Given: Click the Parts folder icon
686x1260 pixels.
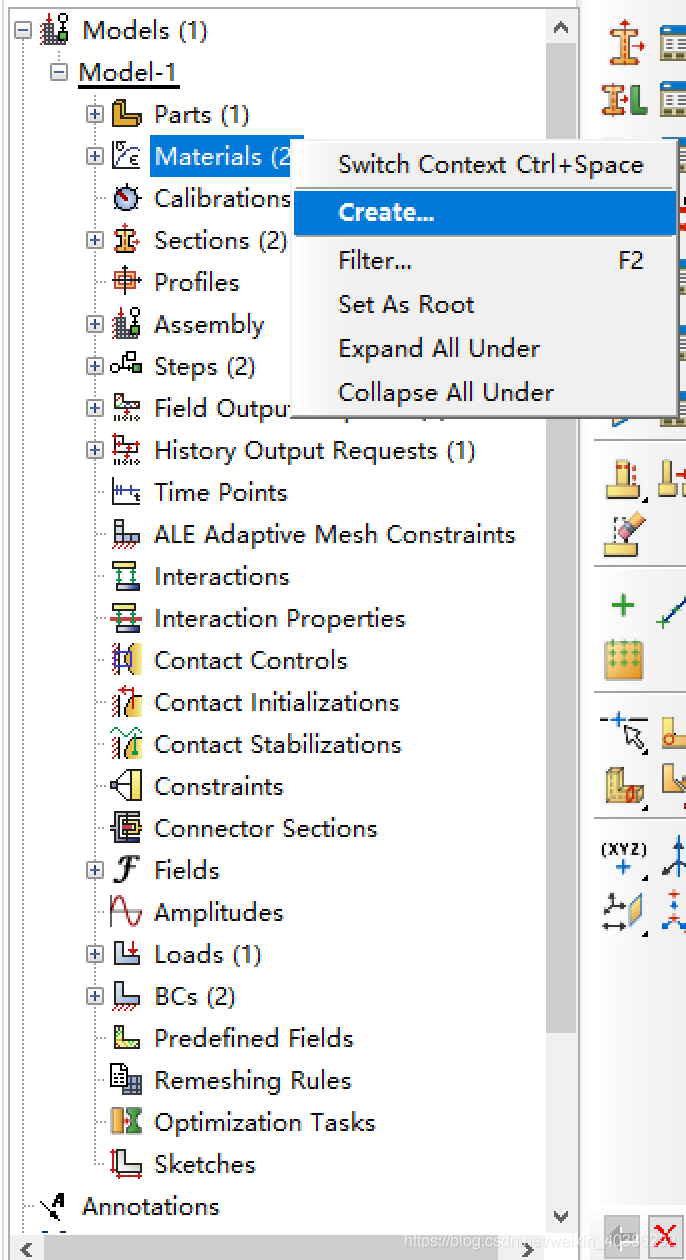Looking at the screenshot, I should click(x=126, y=114).
